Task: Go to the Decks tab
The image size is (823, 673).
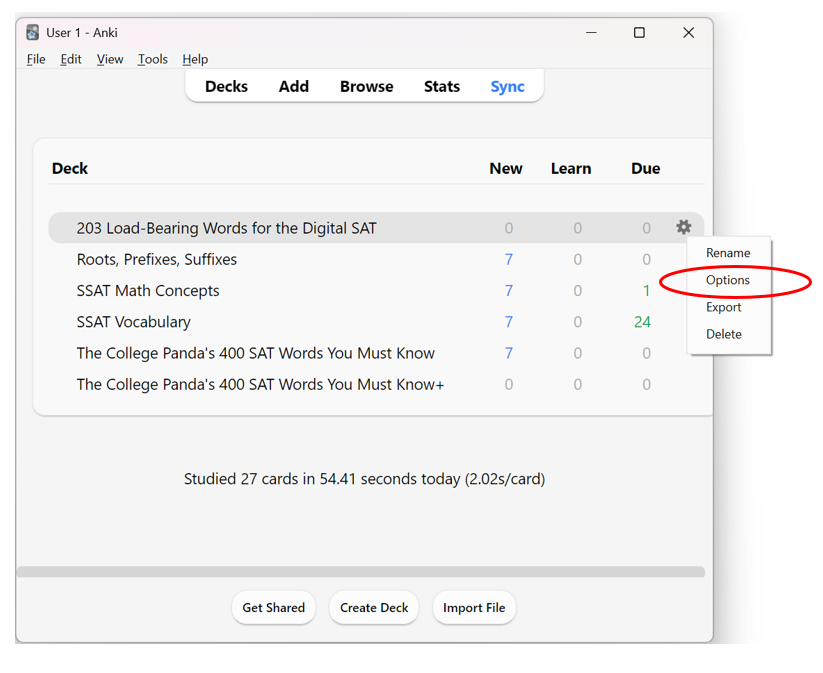Action: coord(226,87)
